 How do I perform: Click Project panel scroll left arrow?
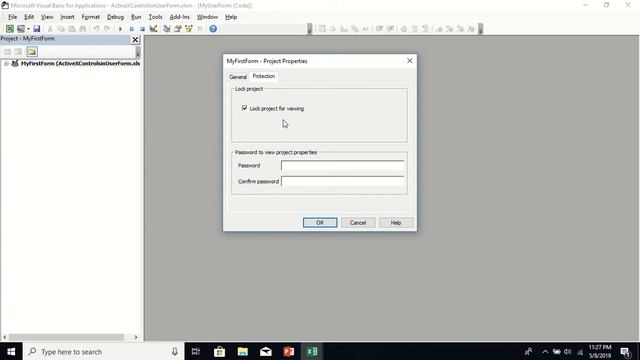coord(5,337)
